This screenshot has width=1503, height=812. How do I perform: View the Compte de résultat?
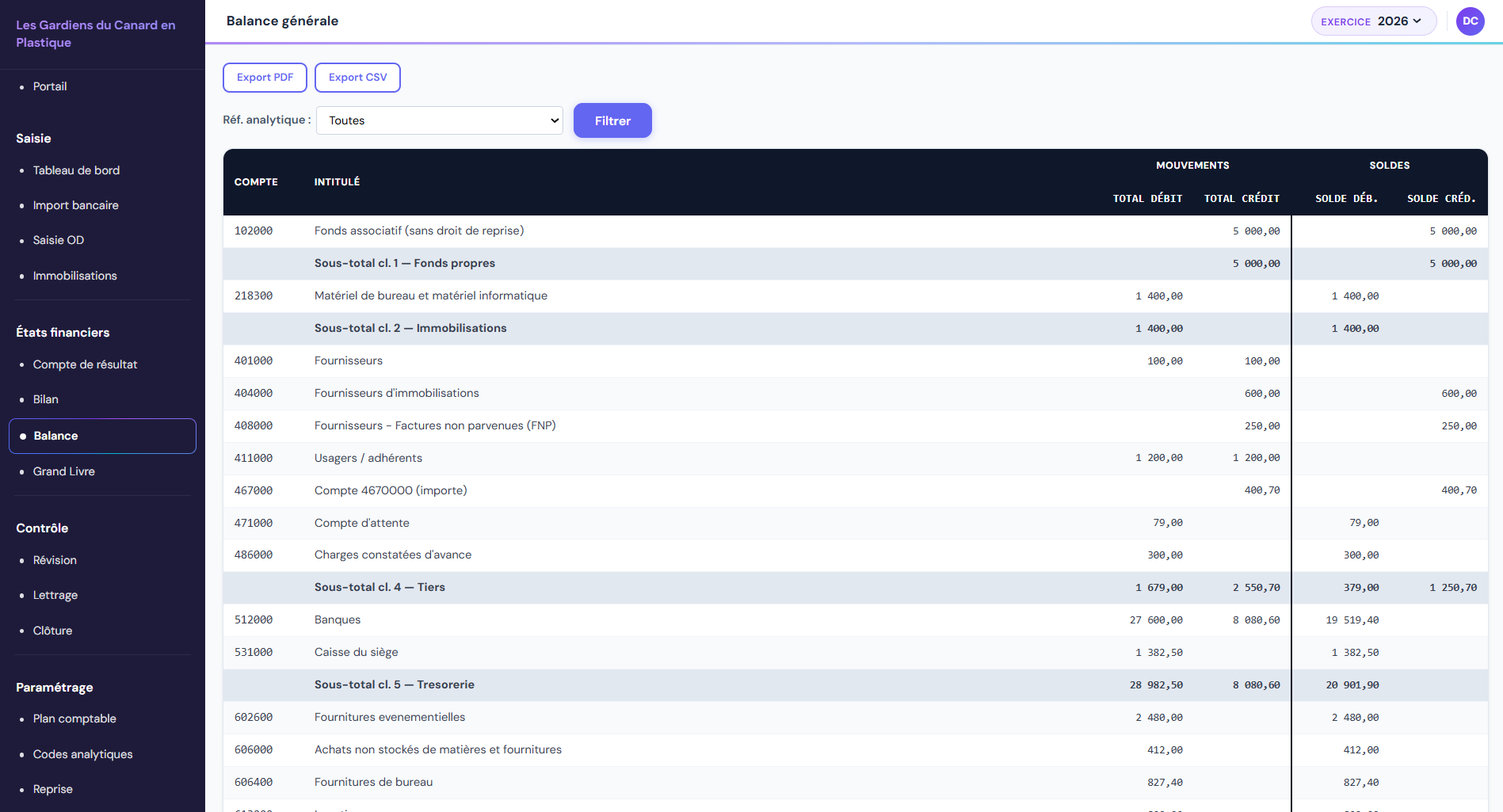tap(85, 364)
